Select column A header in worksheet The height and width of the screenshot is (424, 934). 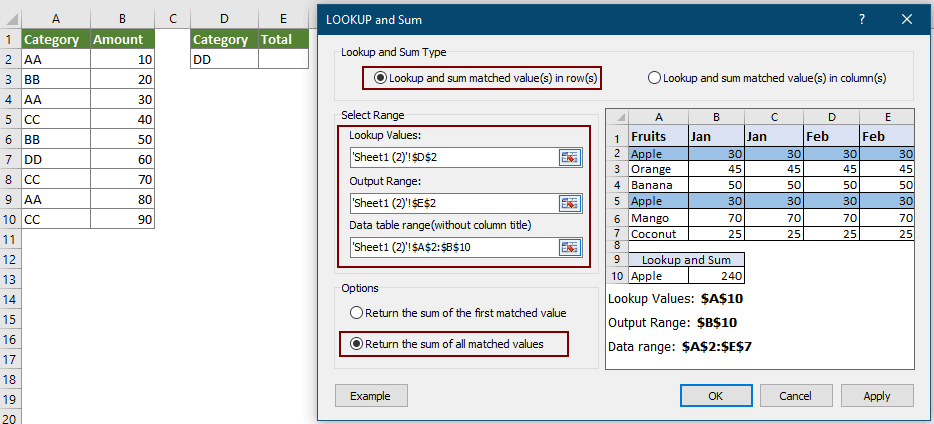[55, 18]
